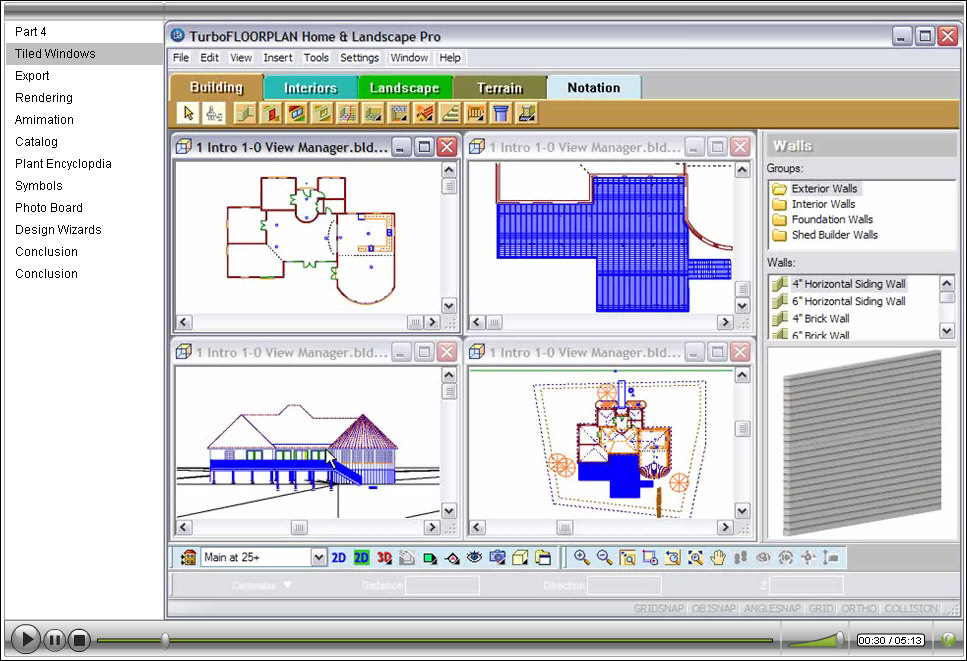Toggle GRIDSNAP in status bar
This screenshot has height=661, width=967.
click(x=659, y=609)
